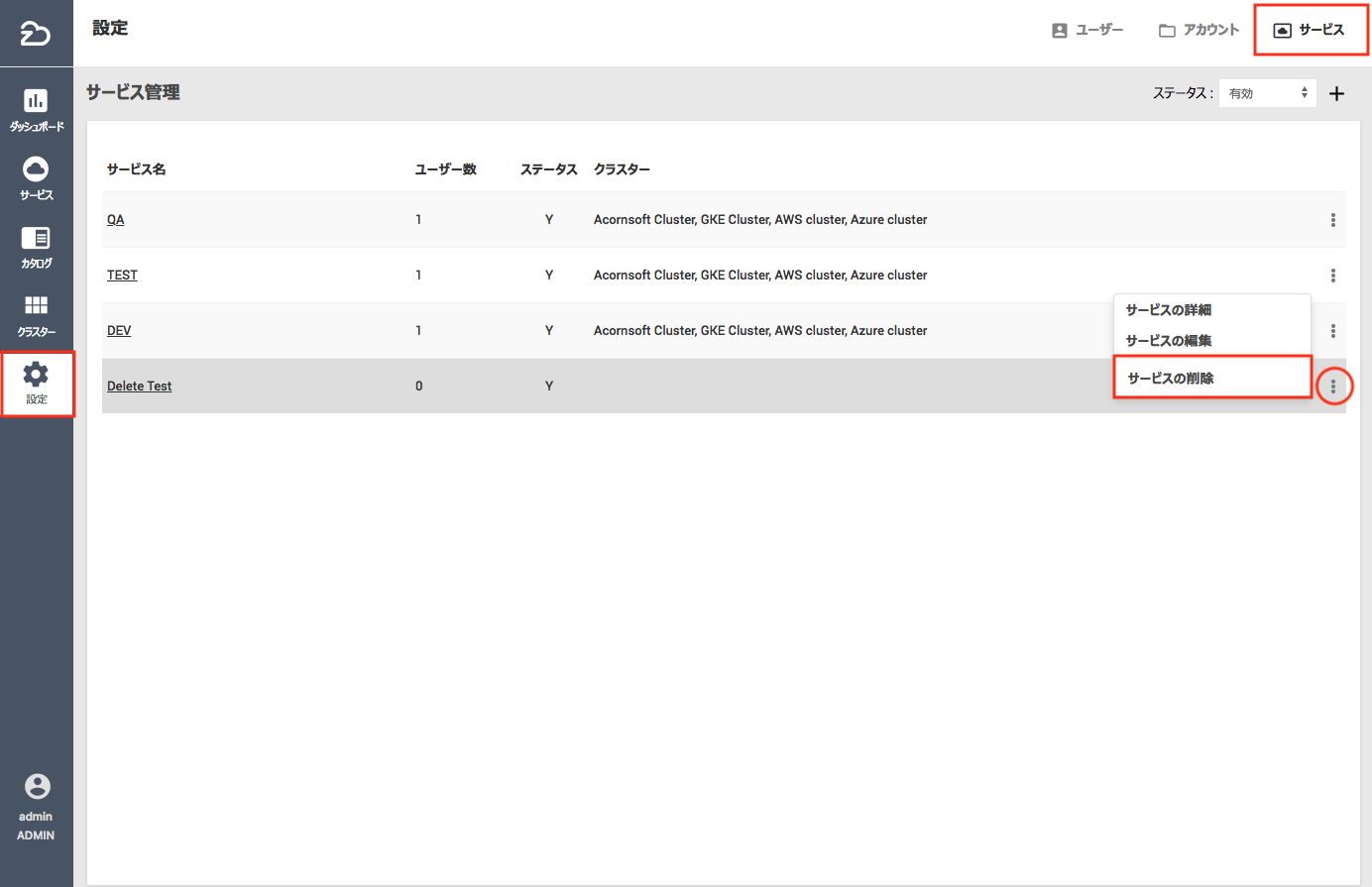Switch to the ユーザー tab
Viewport: 1372px width, 887px height.
(1087, 31)
